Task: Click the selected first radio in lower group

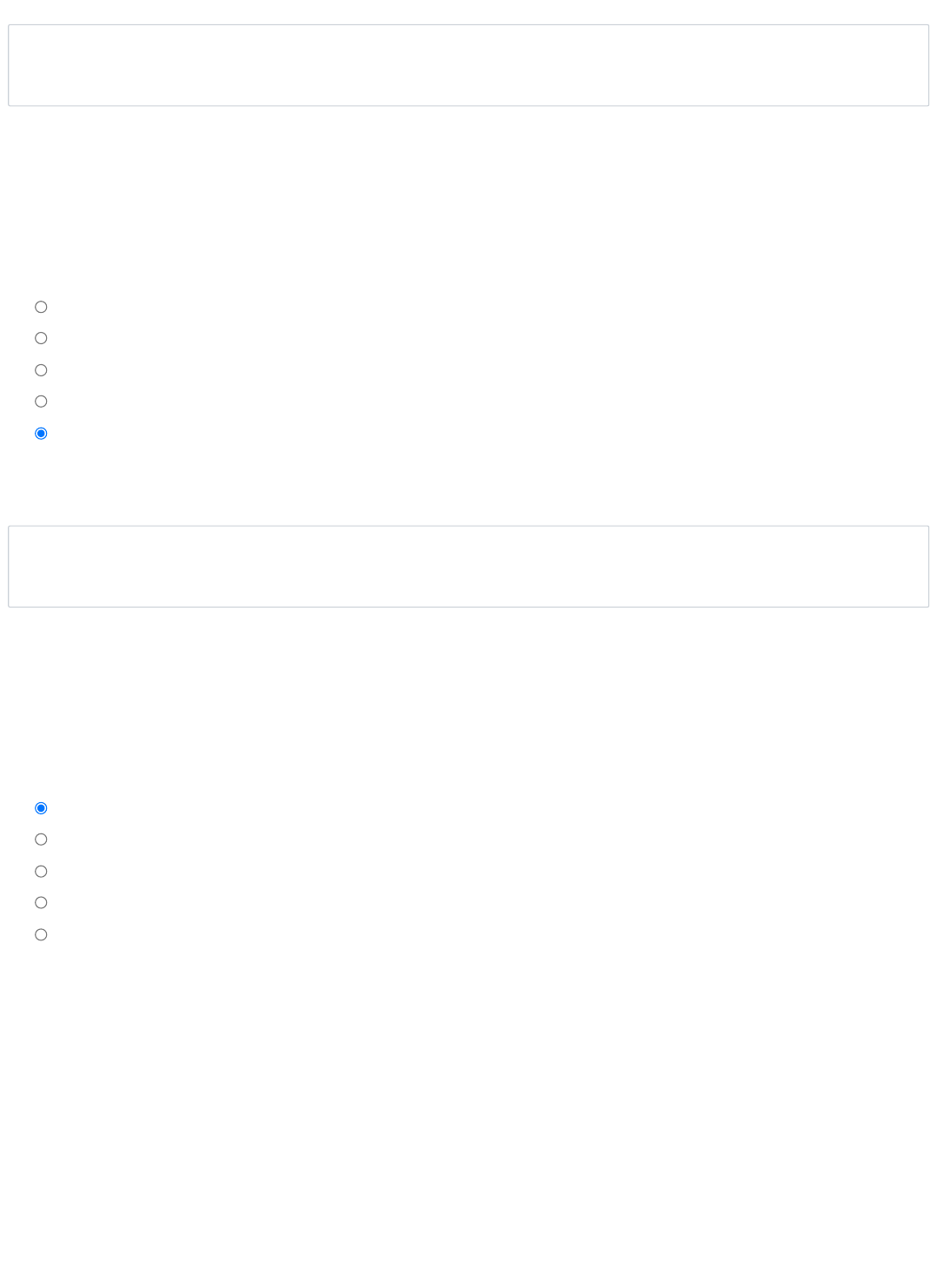Action: click(x=41, y=808)
